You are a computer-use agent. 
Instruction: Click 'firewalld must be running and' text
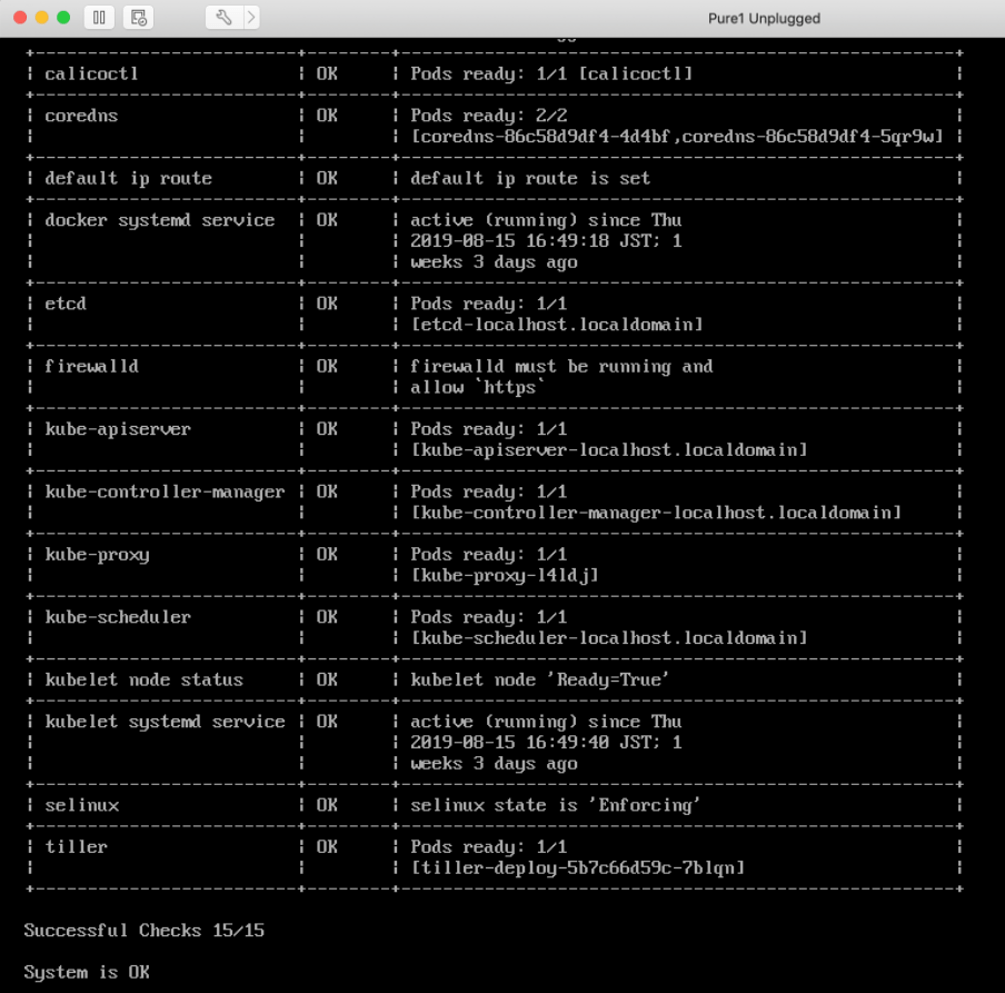[x=562, y=366]
